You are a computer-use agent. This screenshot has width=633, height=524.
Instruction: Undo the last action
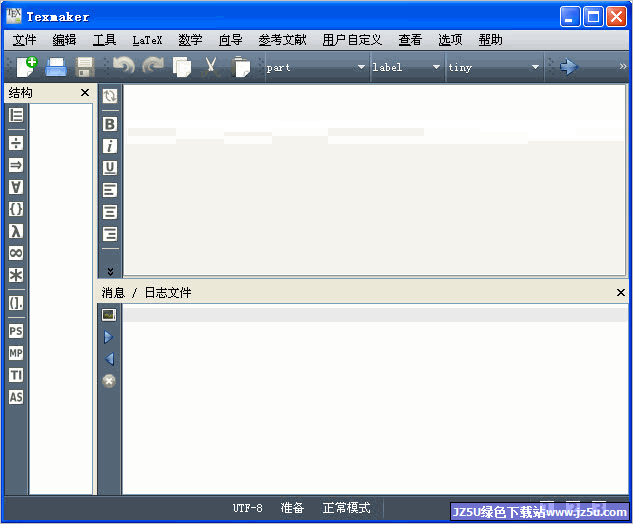[x=124, y=66]
